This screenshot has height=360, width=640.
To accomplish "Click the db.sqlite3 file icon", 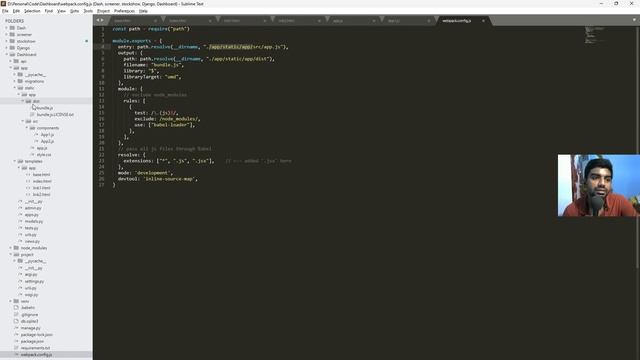I will 16,321.
